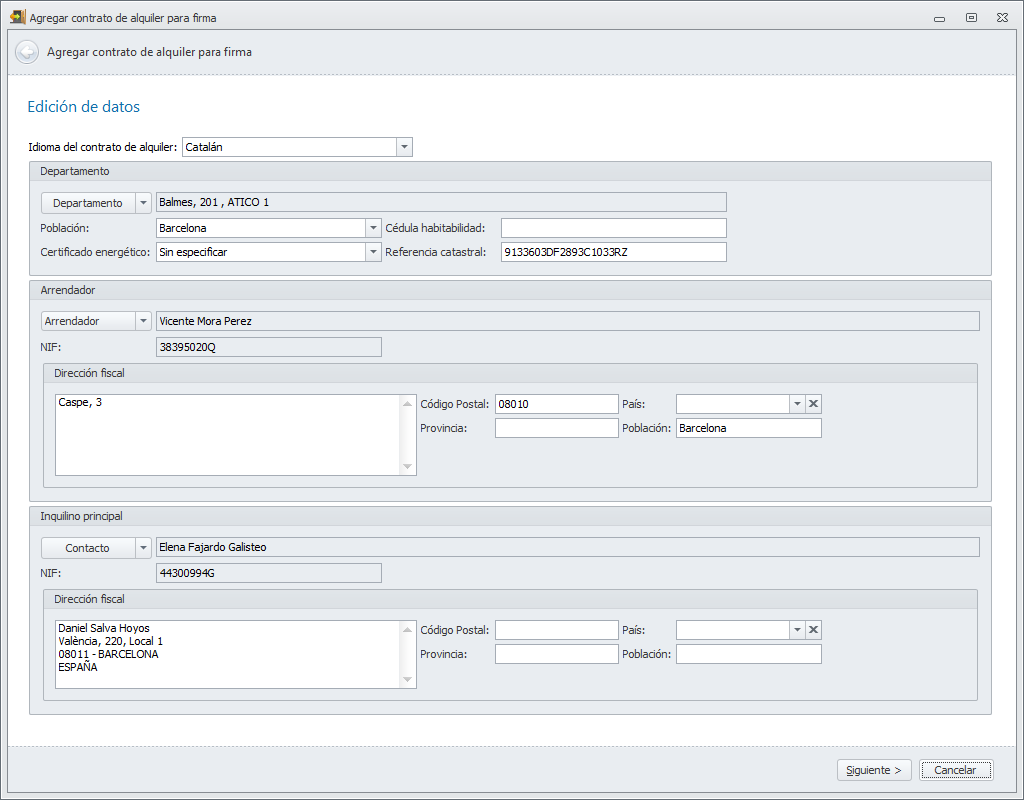Screen dimensions: 1024x800
Task: Click the Cédula habitabilidad input field
Action: coord(613,228)
